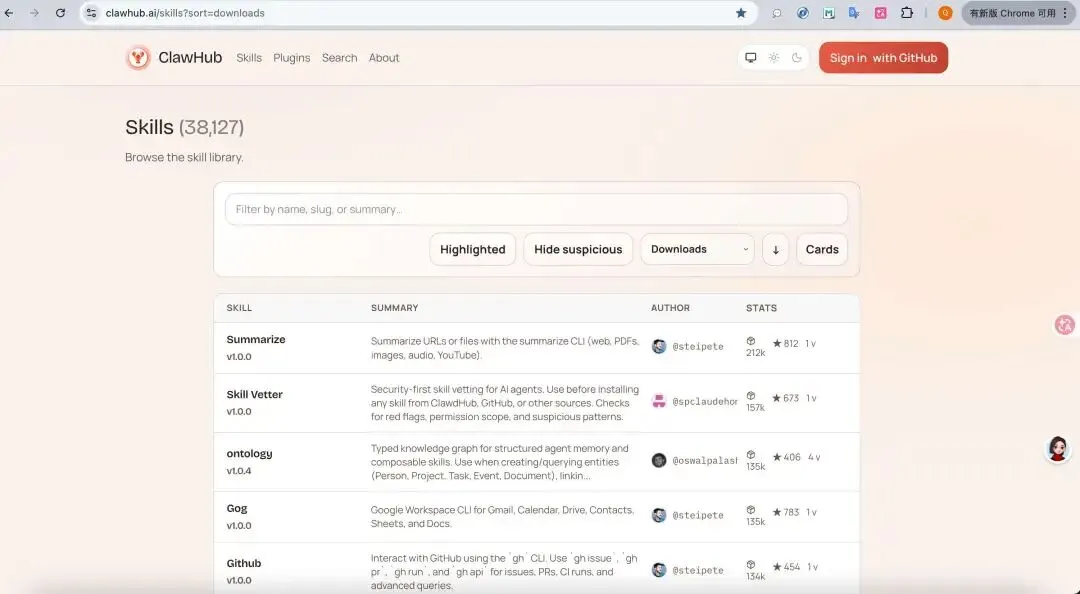Click the Chrome update available button

(1018, 13)
